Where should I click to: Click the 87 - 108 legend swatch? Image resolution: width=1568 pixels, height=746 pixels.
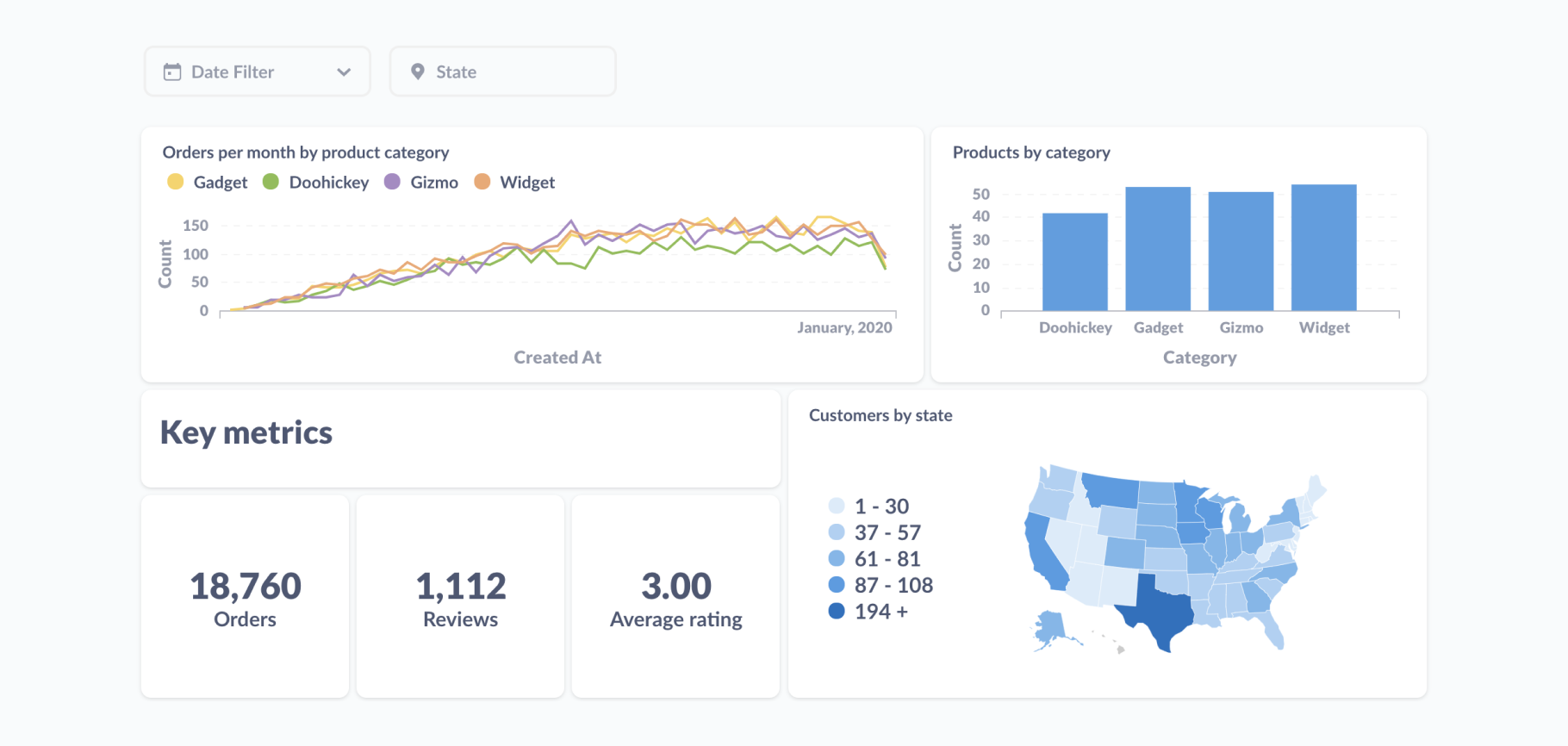pos(837,585)
